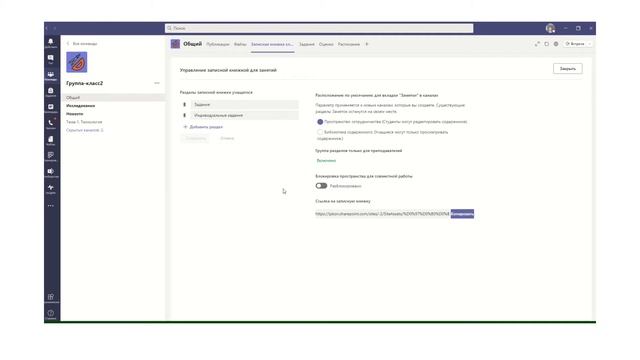This screenshot has width=640, height=360.
Task: Click Добавить раздел link
Action: 203,127
